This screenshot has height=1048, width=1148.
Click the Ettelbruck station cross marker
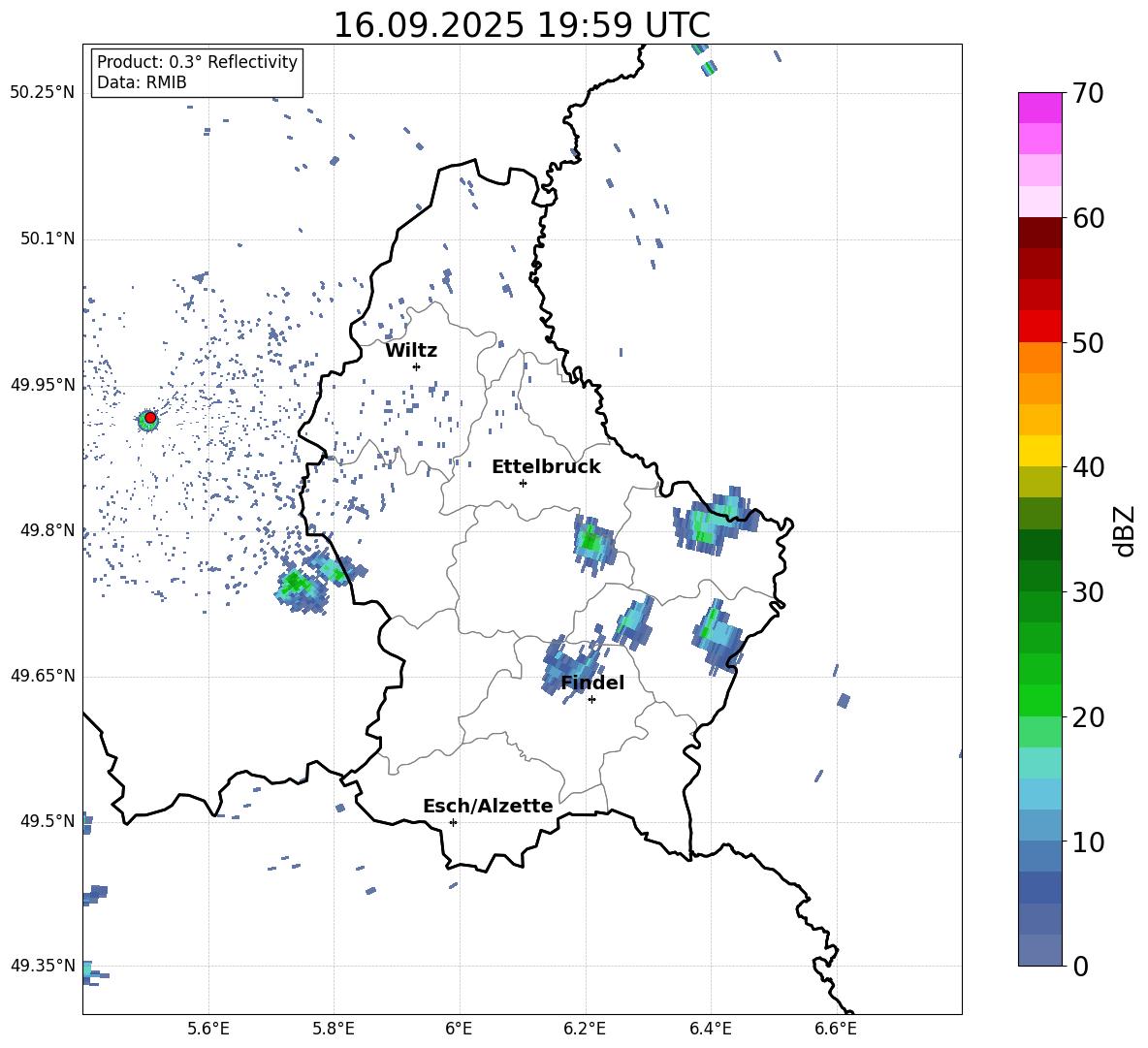click(x=523, y=483)
